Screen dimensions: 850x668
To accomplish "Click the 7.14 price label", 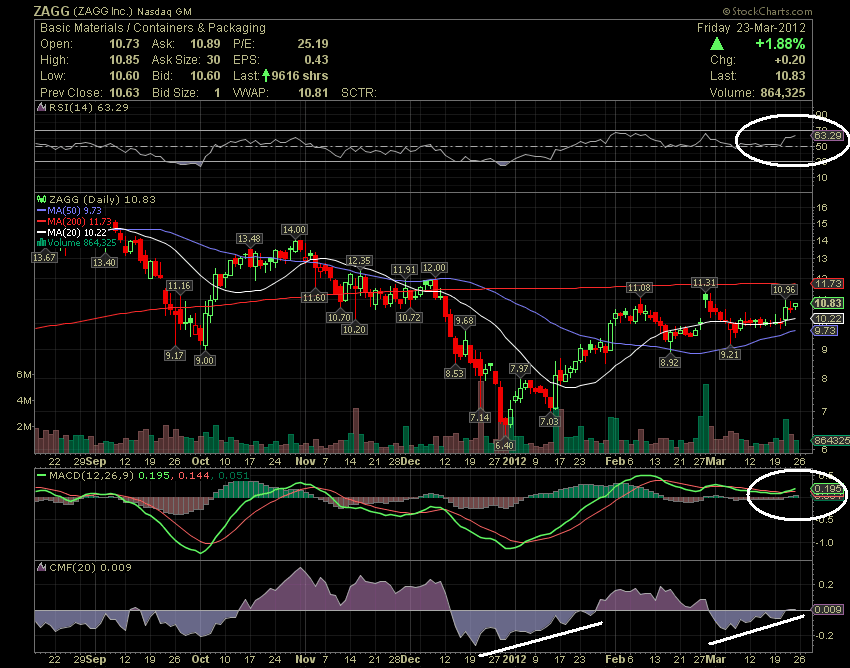I will click(x=480, y=417).
